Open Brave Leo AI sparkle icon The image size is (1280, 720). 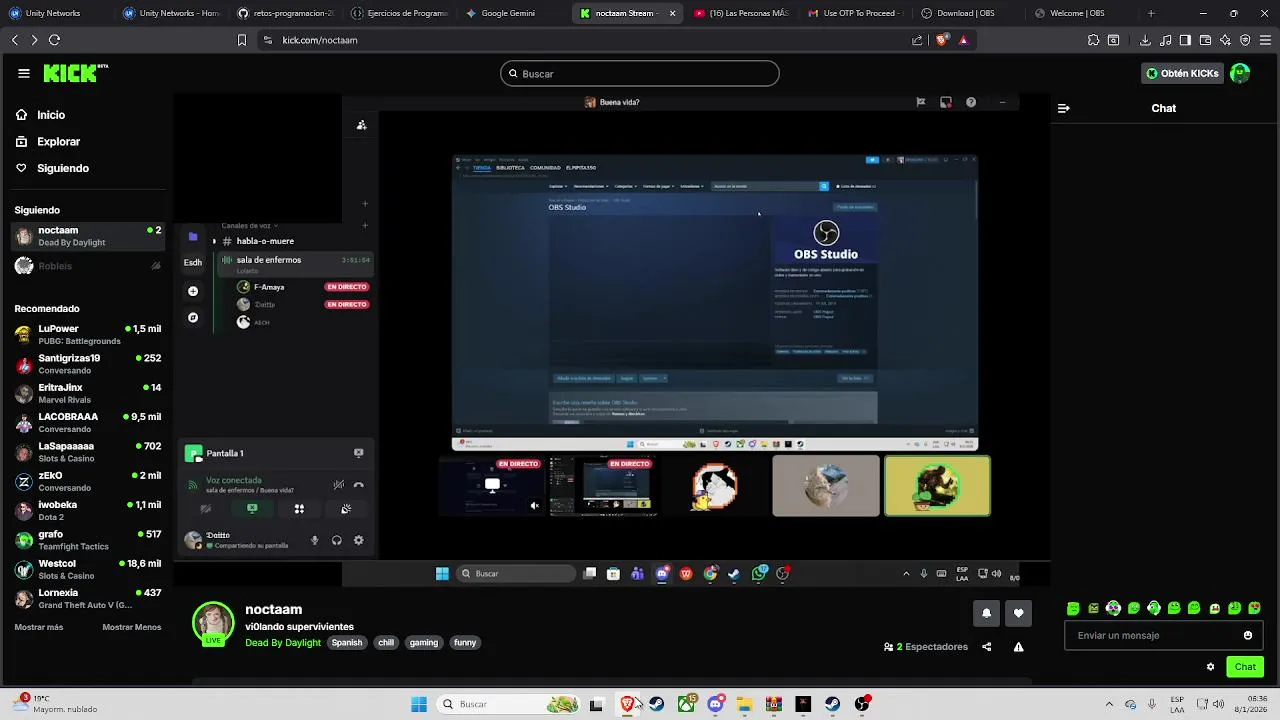pos(1226,40)
